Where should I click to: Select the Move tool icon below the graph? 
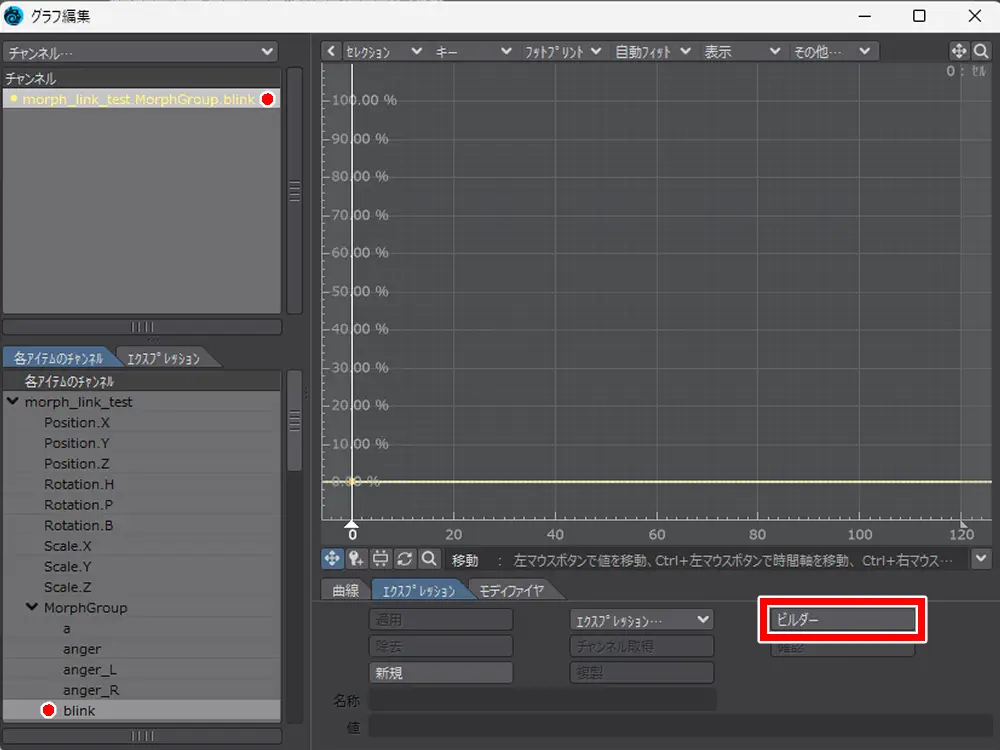(332, 559)
